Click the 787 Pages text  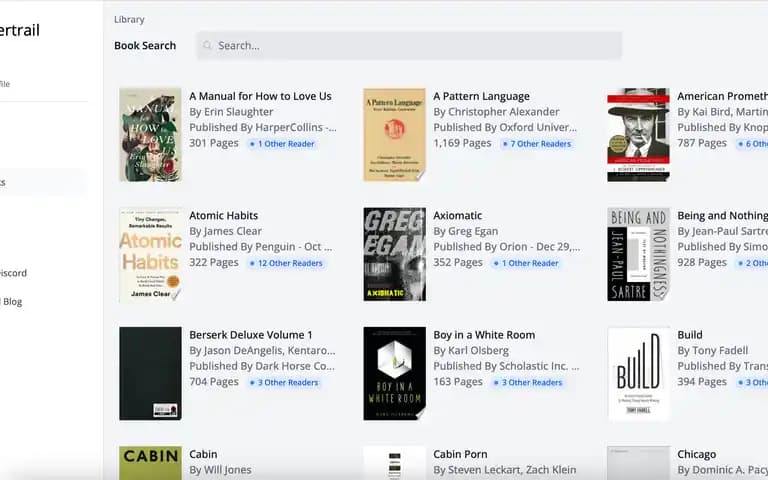coord(702,144)
